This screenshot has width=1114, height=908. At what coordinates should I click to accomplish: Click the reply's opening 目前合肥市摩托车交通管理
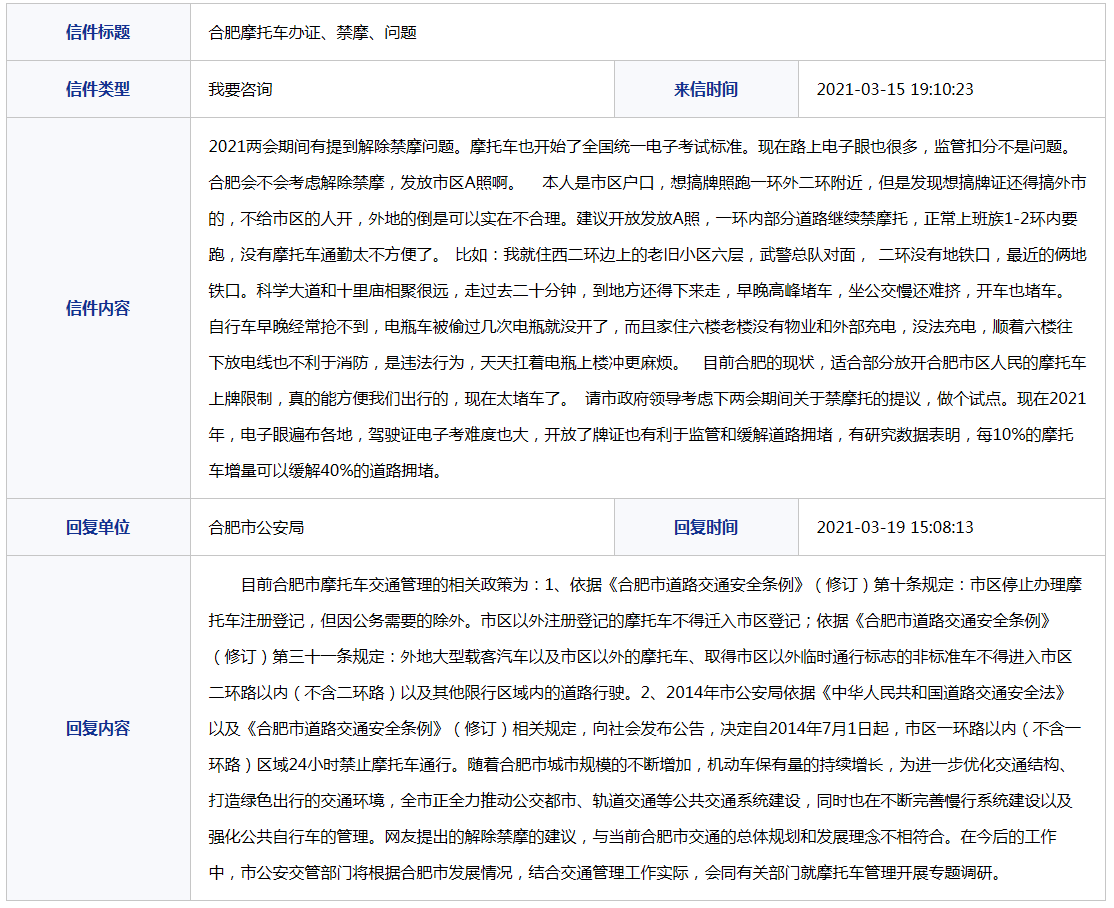pyautogui.click(x=340, y=584)
